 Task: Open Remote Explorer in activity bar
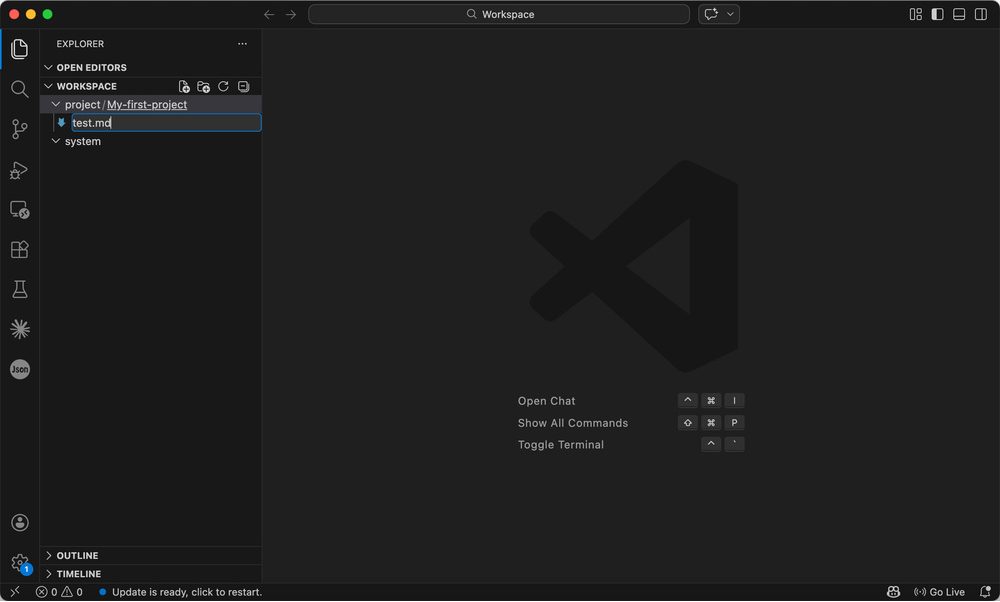(19, 210)
